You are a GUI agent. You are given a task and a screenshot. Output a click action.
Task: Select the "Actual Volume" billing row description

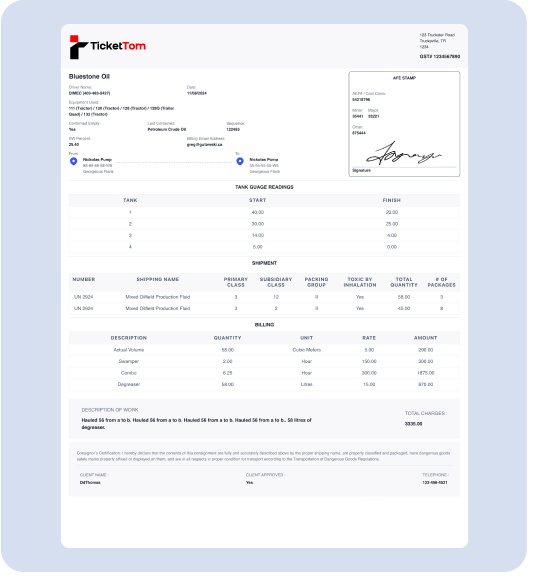(129, 350)
